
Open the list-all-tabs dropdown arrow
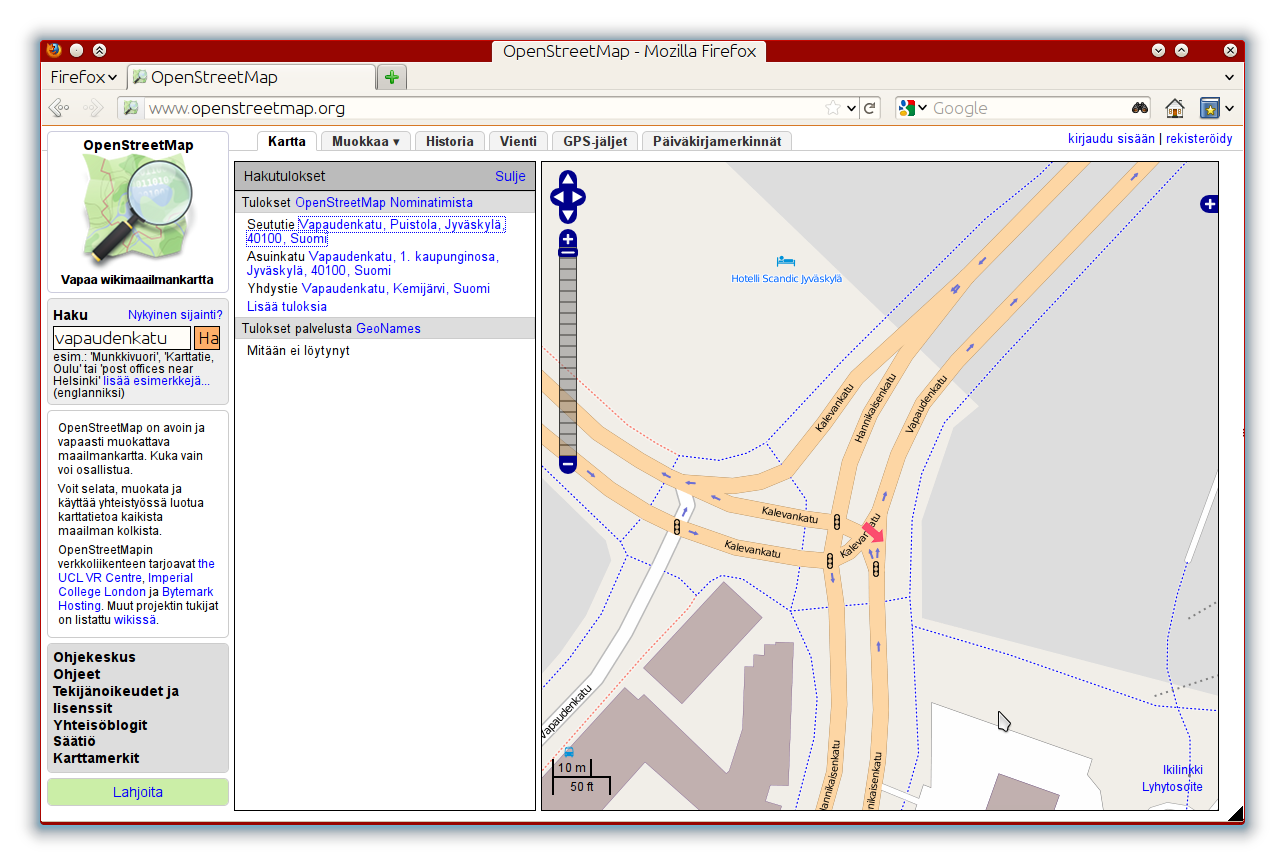(x=1229, y=77)
